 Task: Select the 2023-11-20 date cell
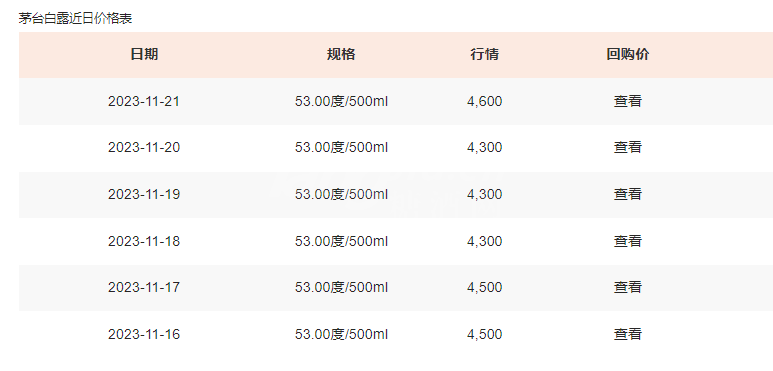(x=144, y=147)
